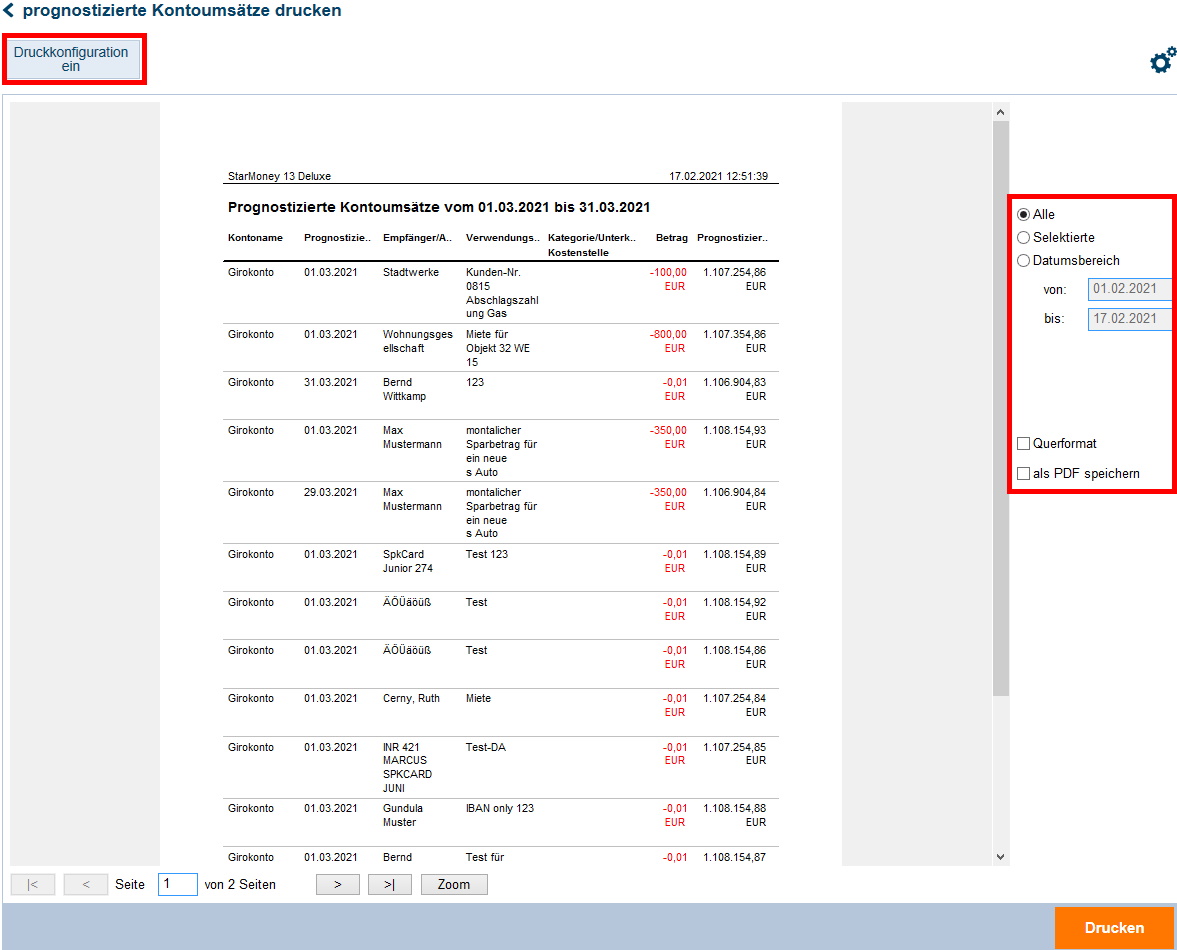Click the Zoom button
Image resolution: width=1177 pixels, height=950 pixels.
point(454,884)
